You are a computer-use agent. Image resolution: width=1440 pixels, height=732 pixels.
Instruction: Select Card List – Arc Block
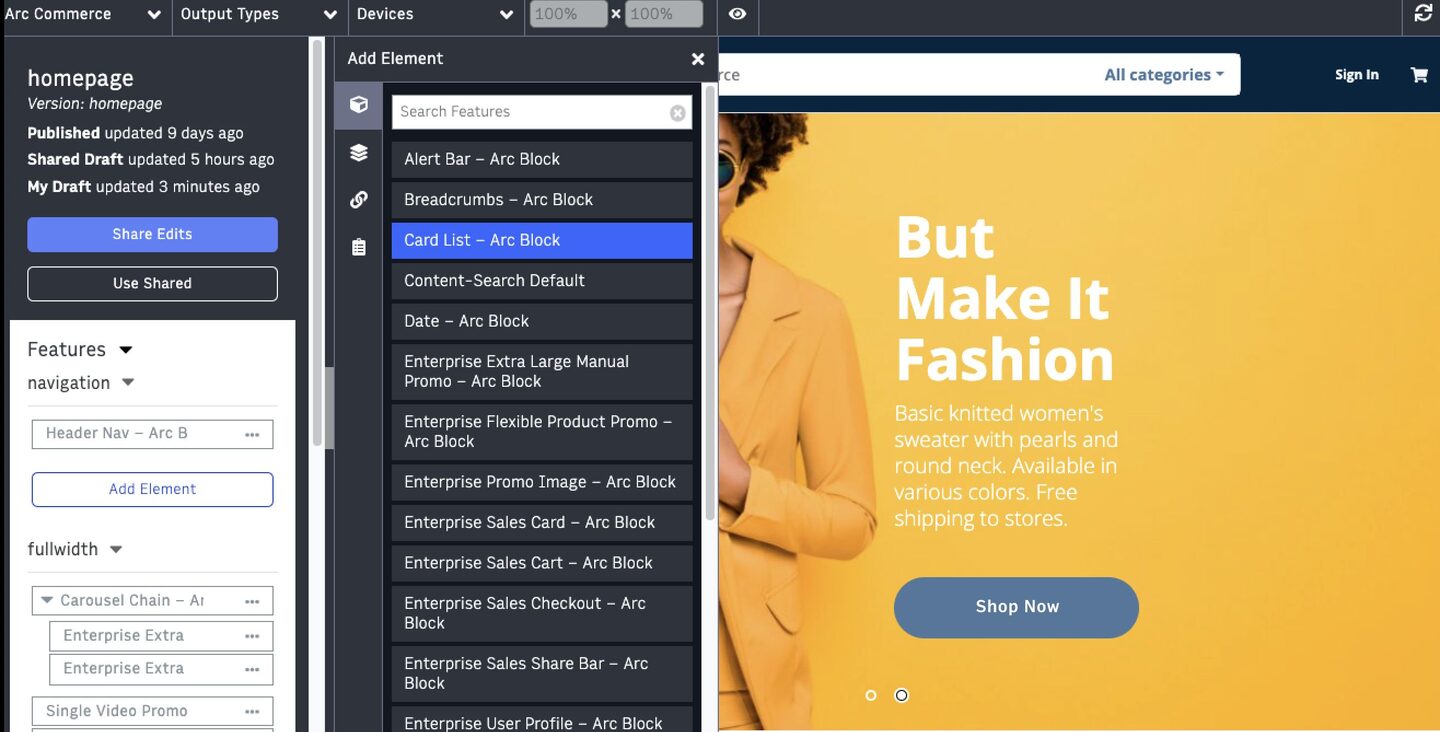[541, 240]
